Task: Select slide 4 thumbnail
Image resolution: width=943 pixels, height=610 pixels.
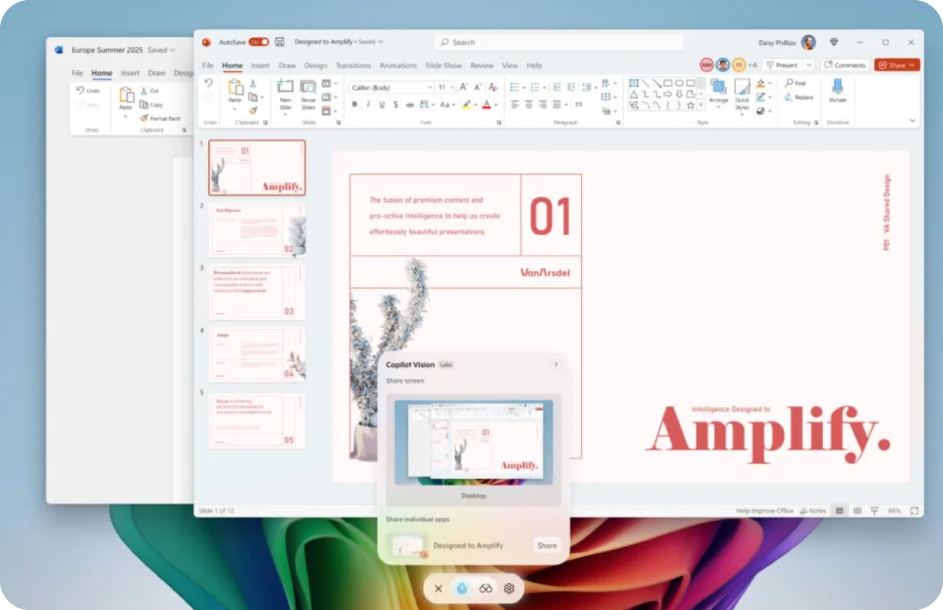Action: pos(257,354)
